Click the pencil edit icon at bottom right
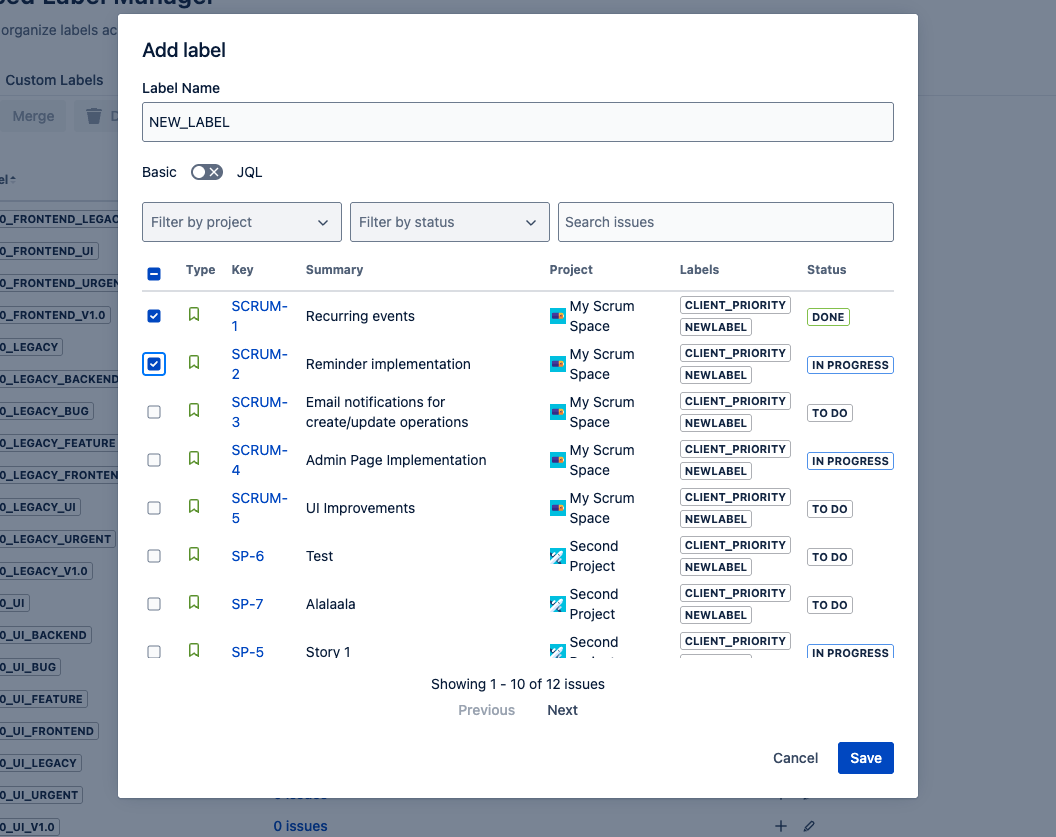This screenshot has height=837, width=1056. (810, 826)
